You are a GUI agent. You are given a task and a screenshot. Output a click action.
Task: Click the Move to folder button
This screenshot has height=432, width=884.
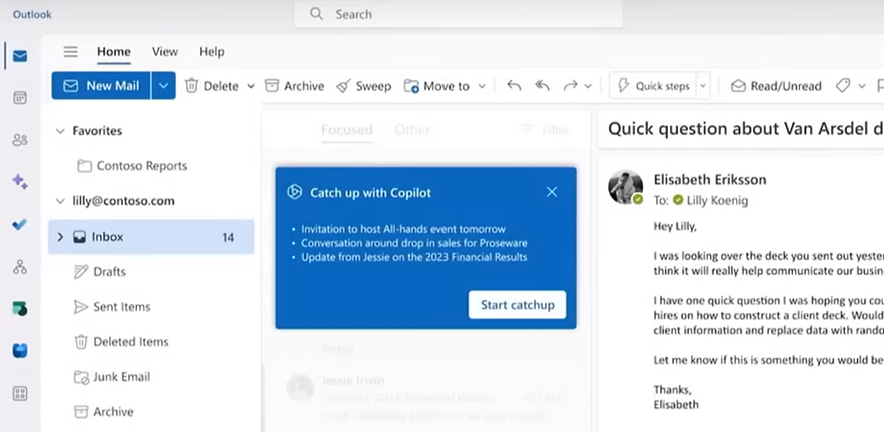click(437, 86)
